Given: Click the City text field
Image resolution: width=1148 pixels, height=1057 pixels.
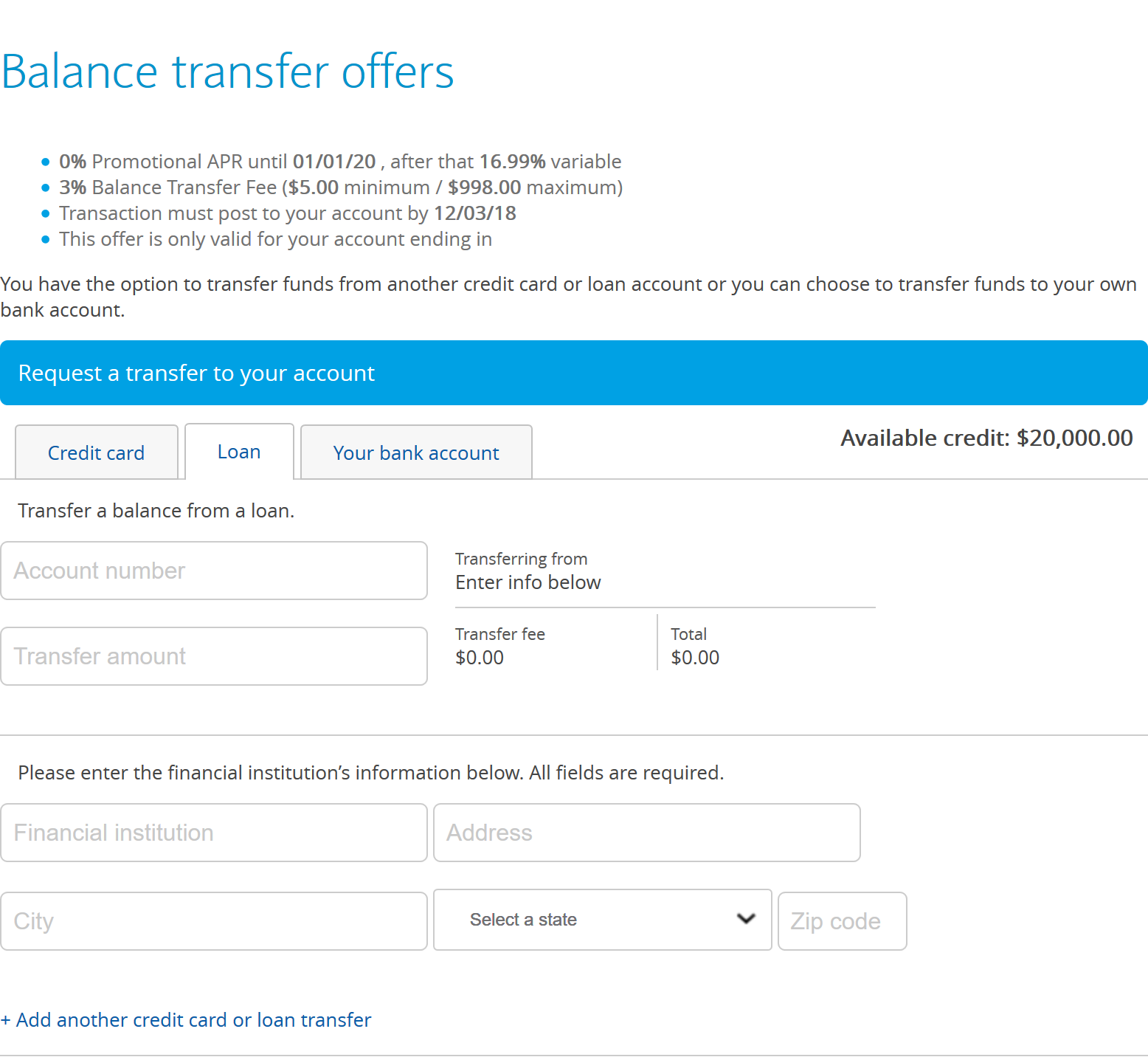Looking at the screenshot, I should pyautogui.click(x=214, y=921).
